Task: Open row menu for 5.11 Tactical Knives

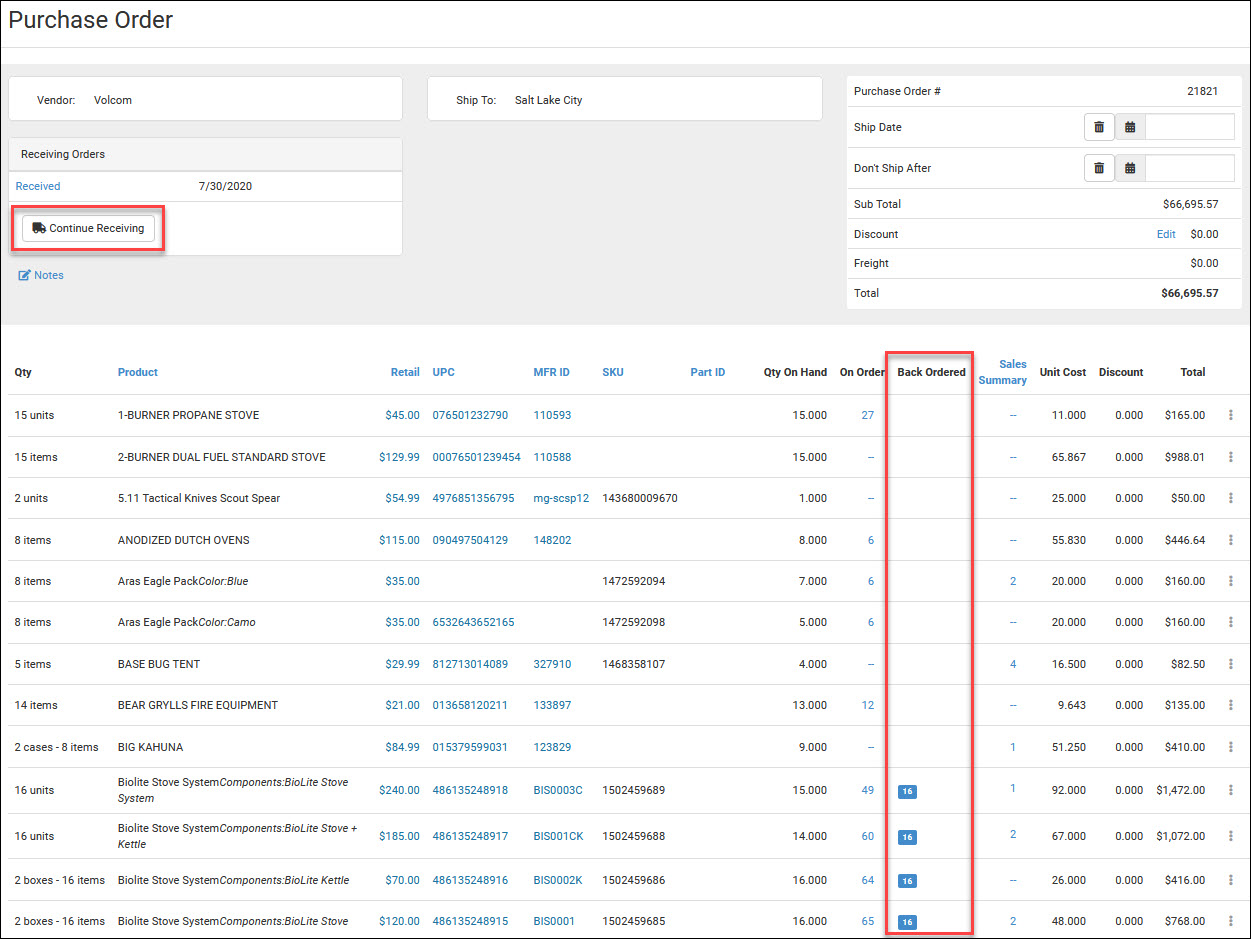Action: coord(1231,498)
